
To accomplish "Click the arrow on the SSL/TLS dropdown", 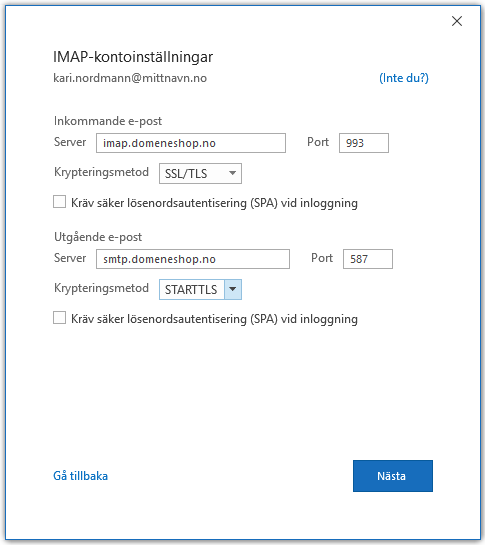I will (x=233, y=173).
